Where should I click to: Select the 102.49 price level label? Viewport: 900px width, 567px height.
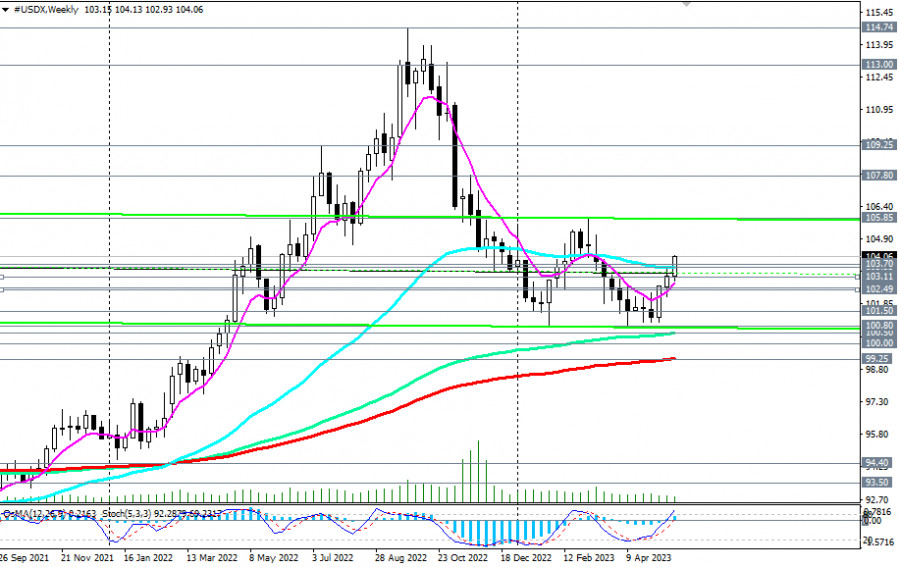coord(878,289)
